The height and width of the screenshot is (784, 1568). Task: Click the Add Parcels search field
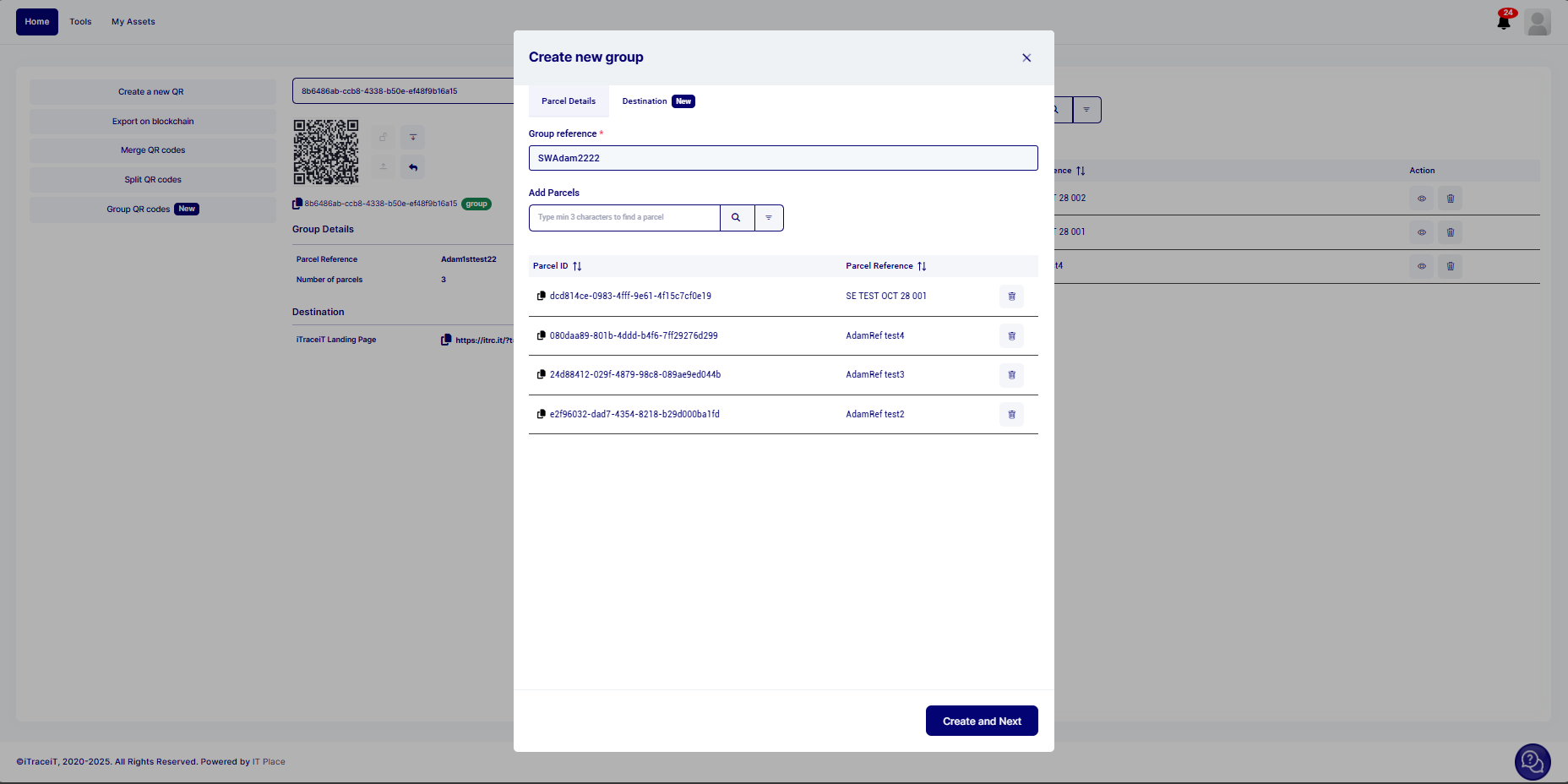[624, 218]
